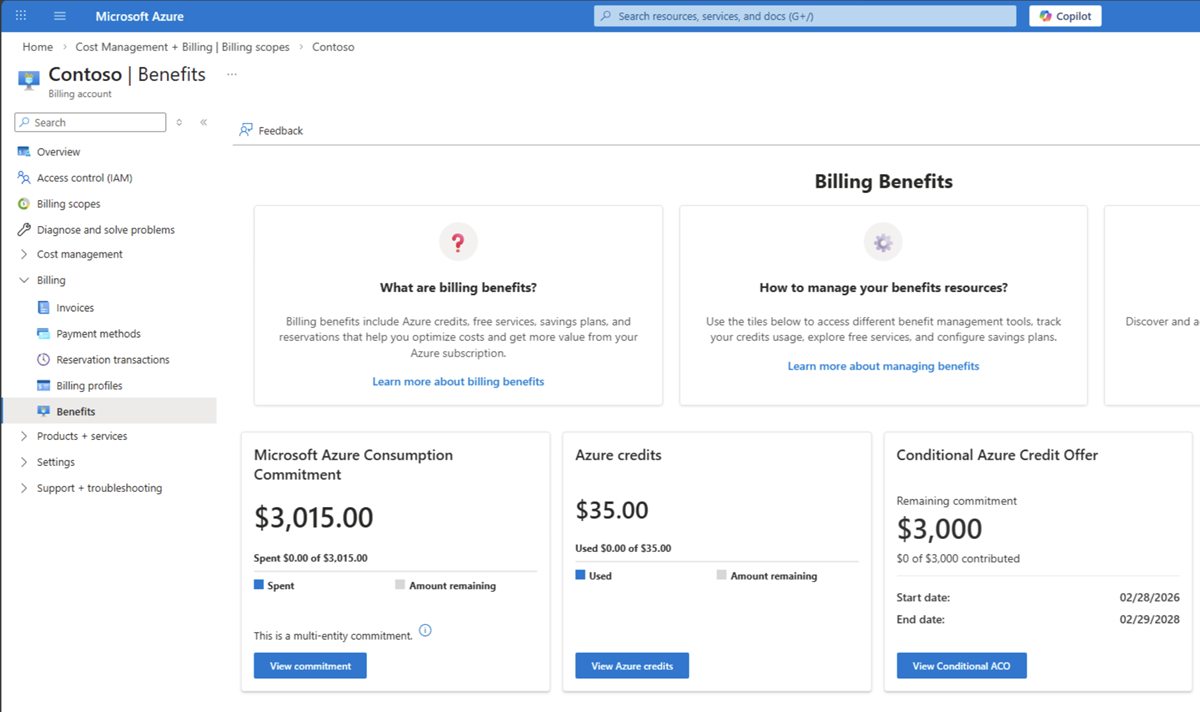
Task: Open Learn more about billing benefits link
Action: (458, 382)
